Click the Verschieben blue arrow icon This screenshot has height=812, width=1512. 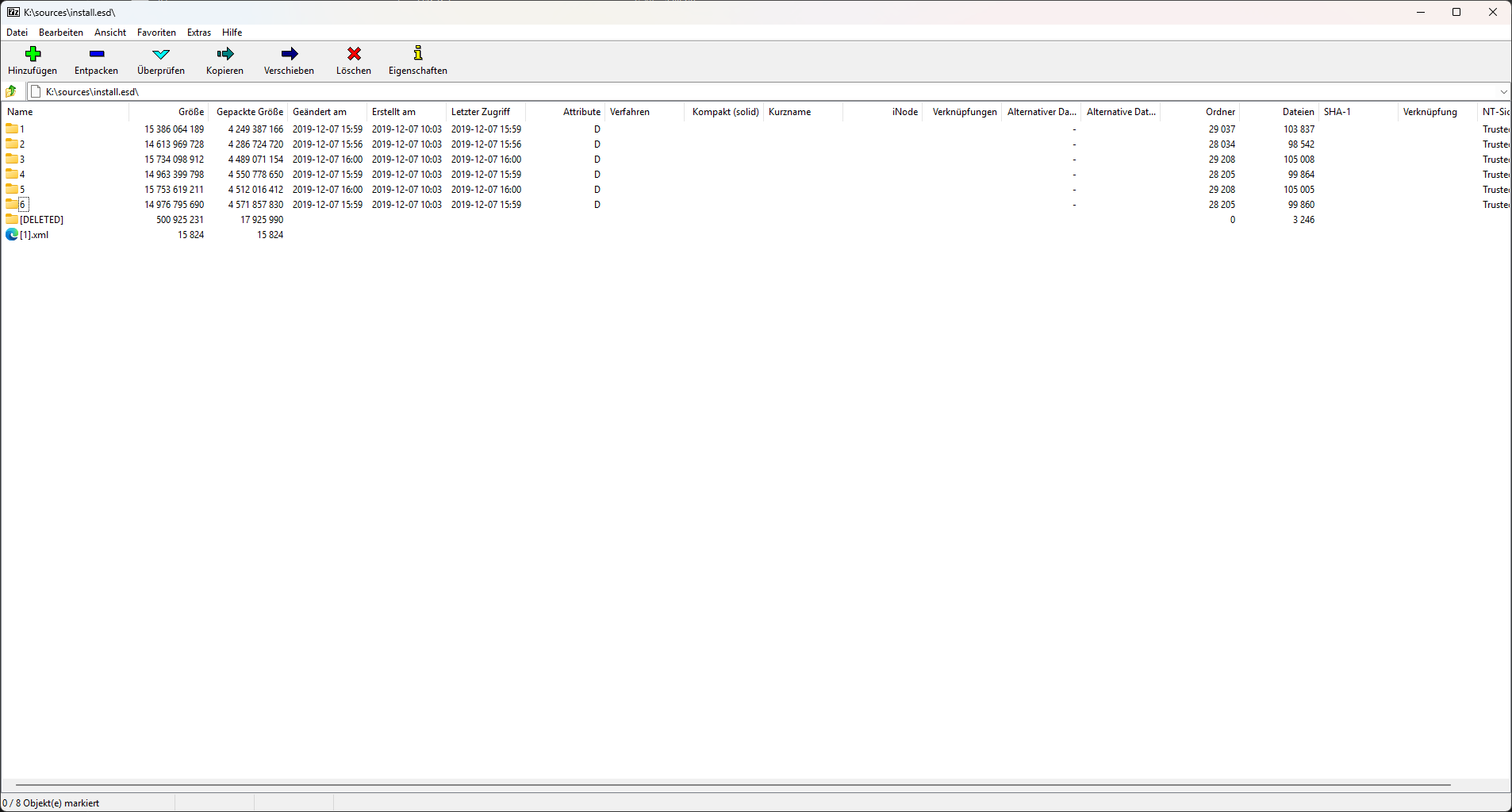pyautogui.click(x=290, y=54)
